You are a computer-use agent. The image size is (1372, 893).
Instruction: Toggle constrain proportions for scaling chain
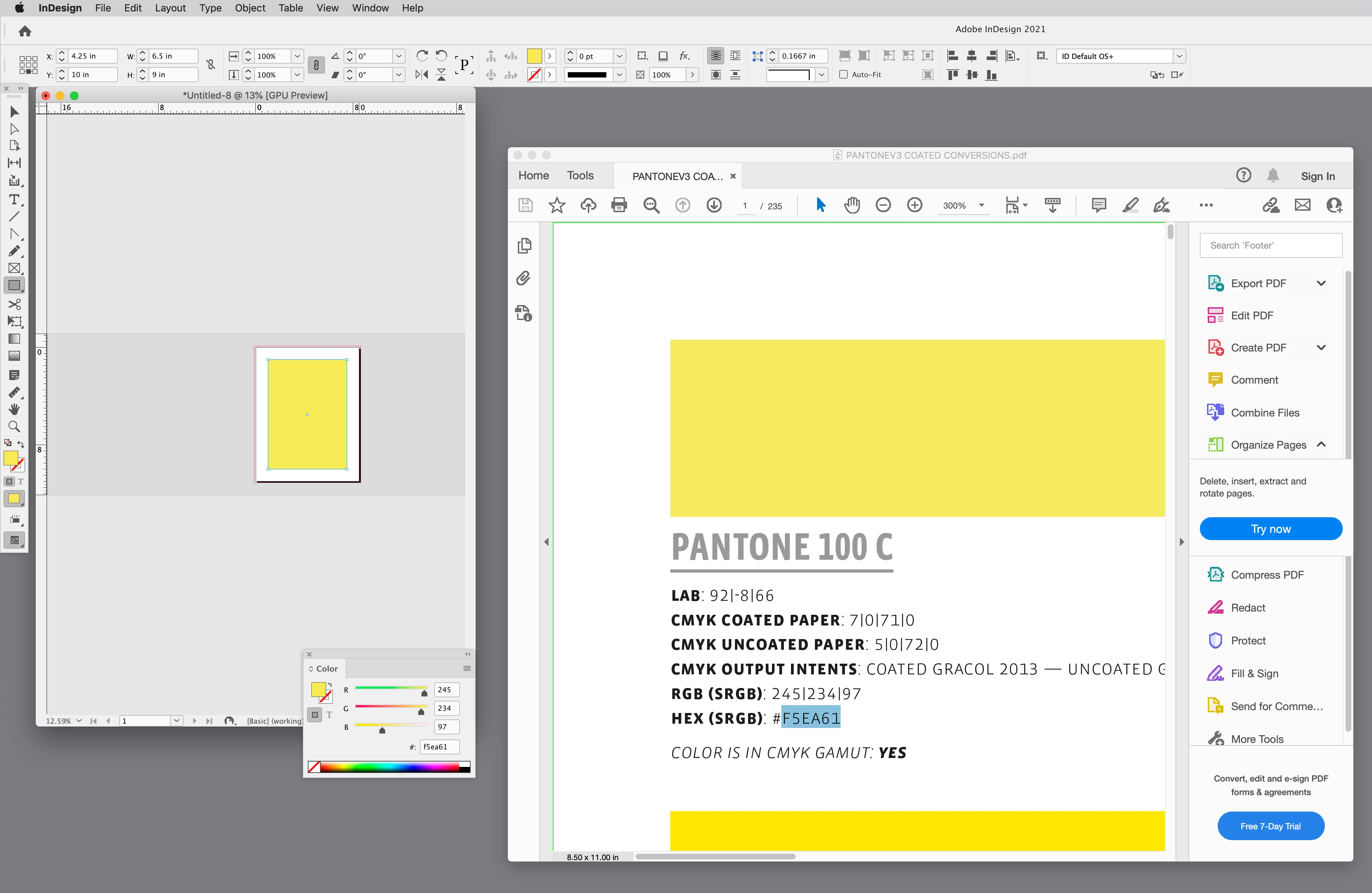click(316, 65)
